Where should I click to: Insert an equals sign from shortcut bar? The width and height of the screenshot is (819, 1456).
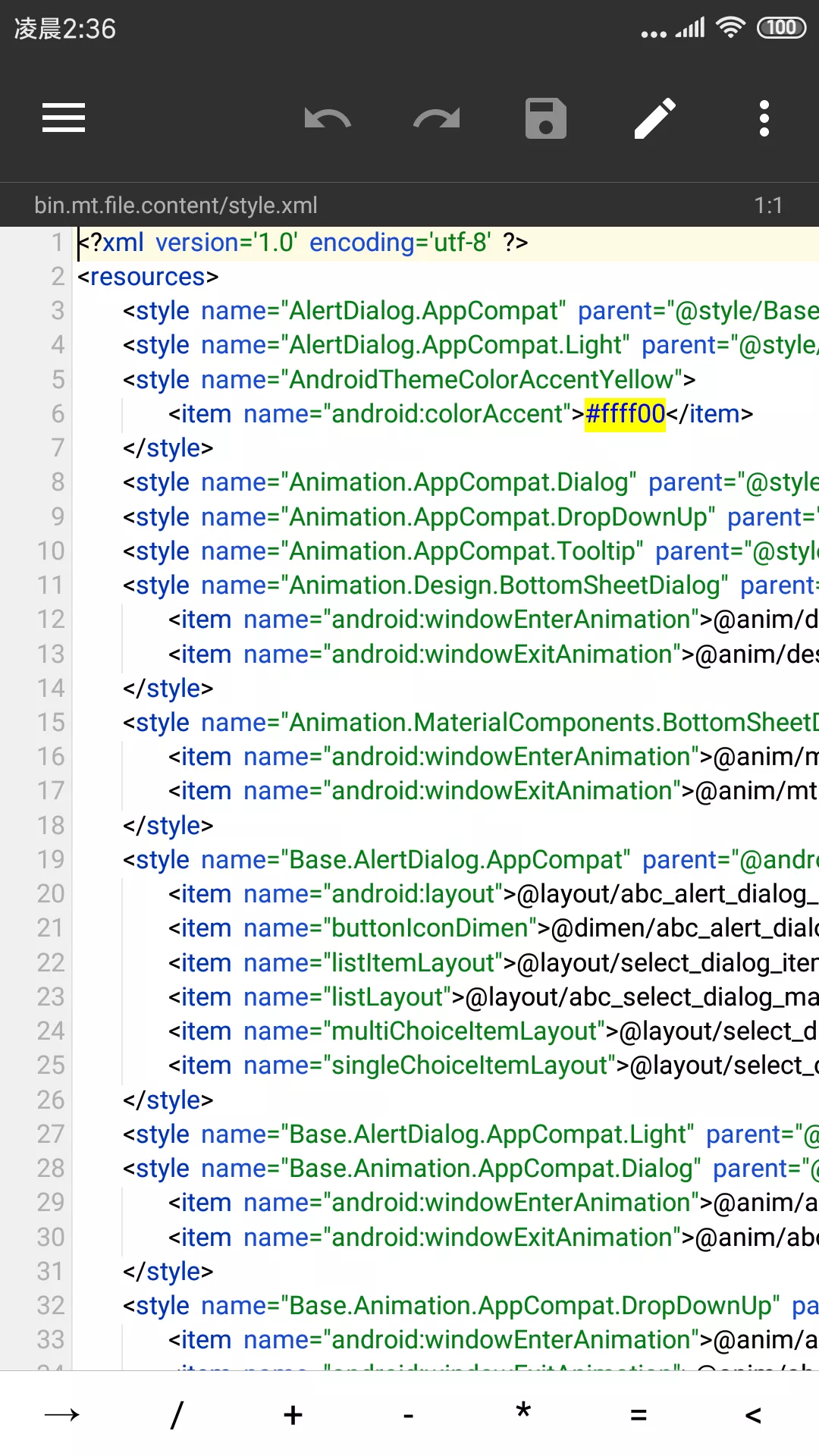[639, 1414]
